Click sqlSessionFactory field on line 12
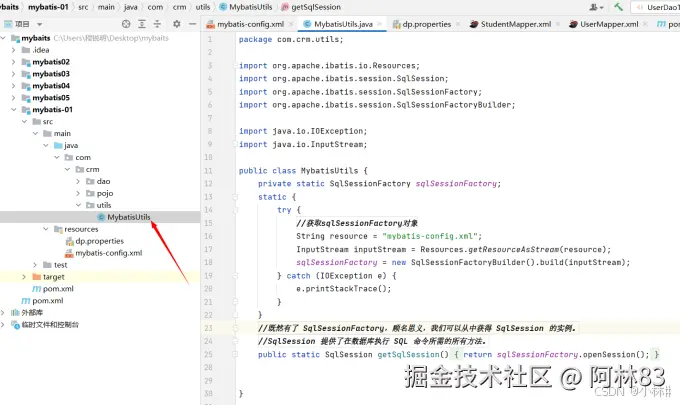Viewport: 680px width, 405px height. point(456,184)
